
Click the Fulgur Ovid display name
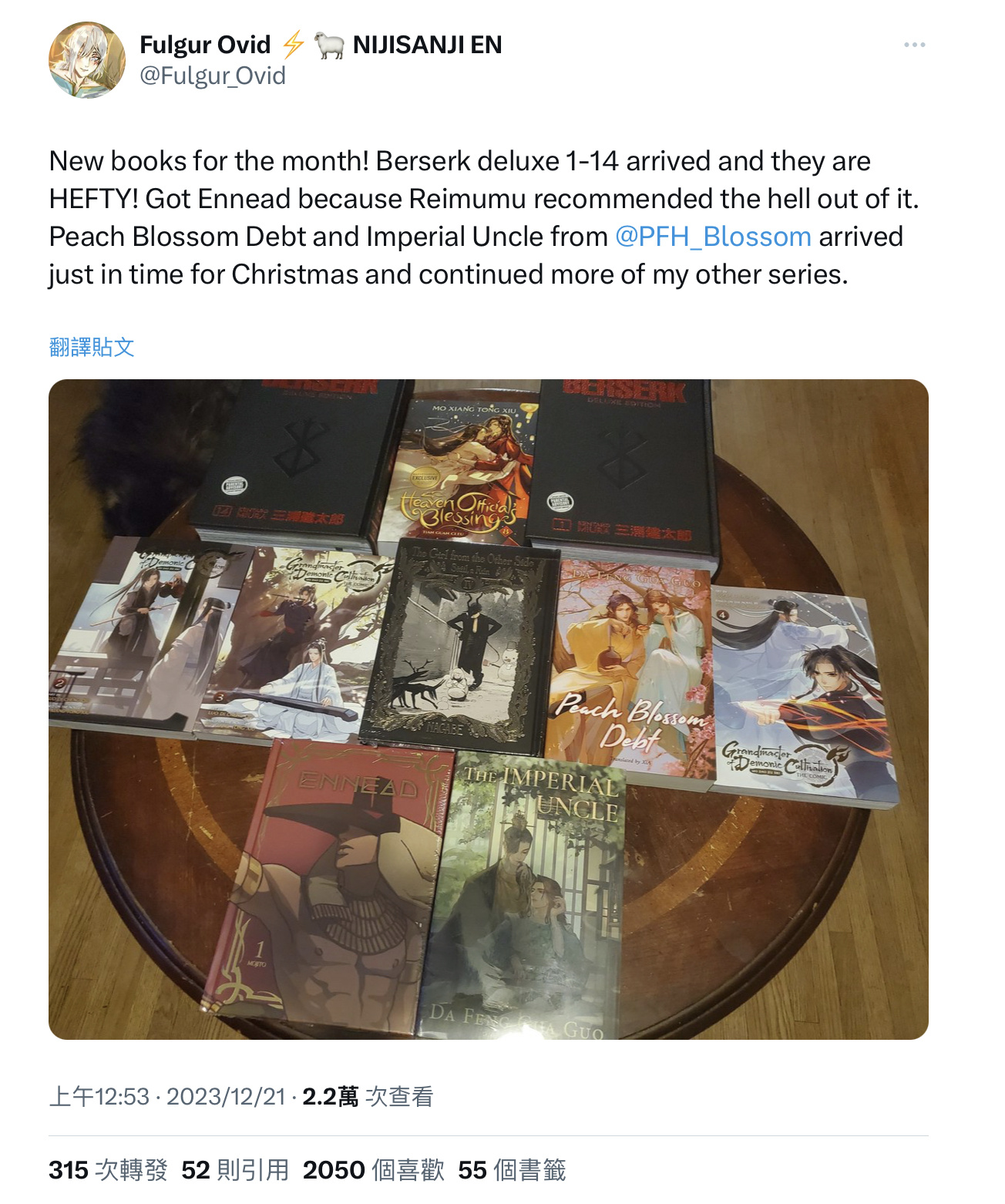[205, 45]
